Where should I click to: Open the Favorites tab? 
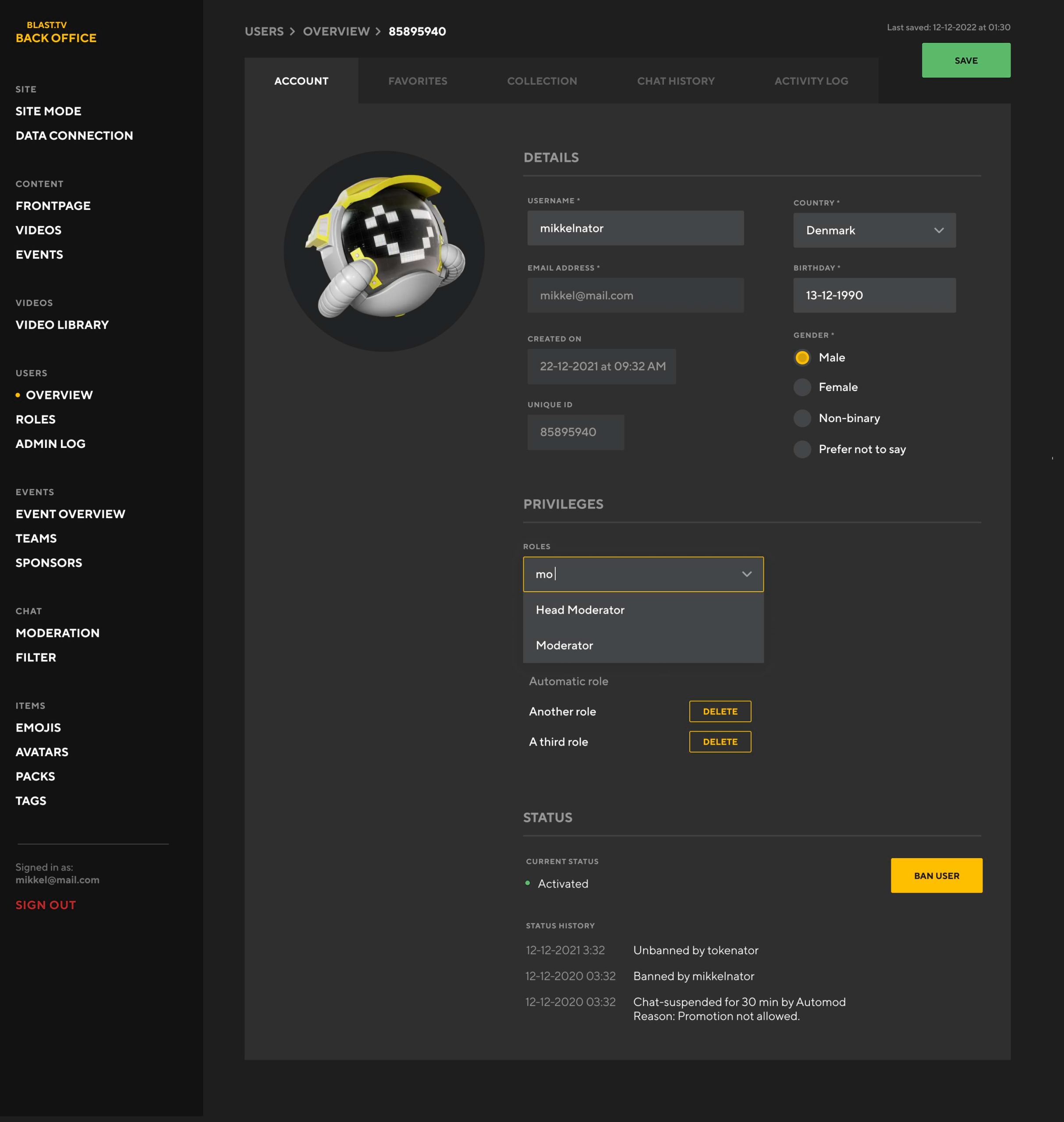pyautogui.click(x=418, y=81)
